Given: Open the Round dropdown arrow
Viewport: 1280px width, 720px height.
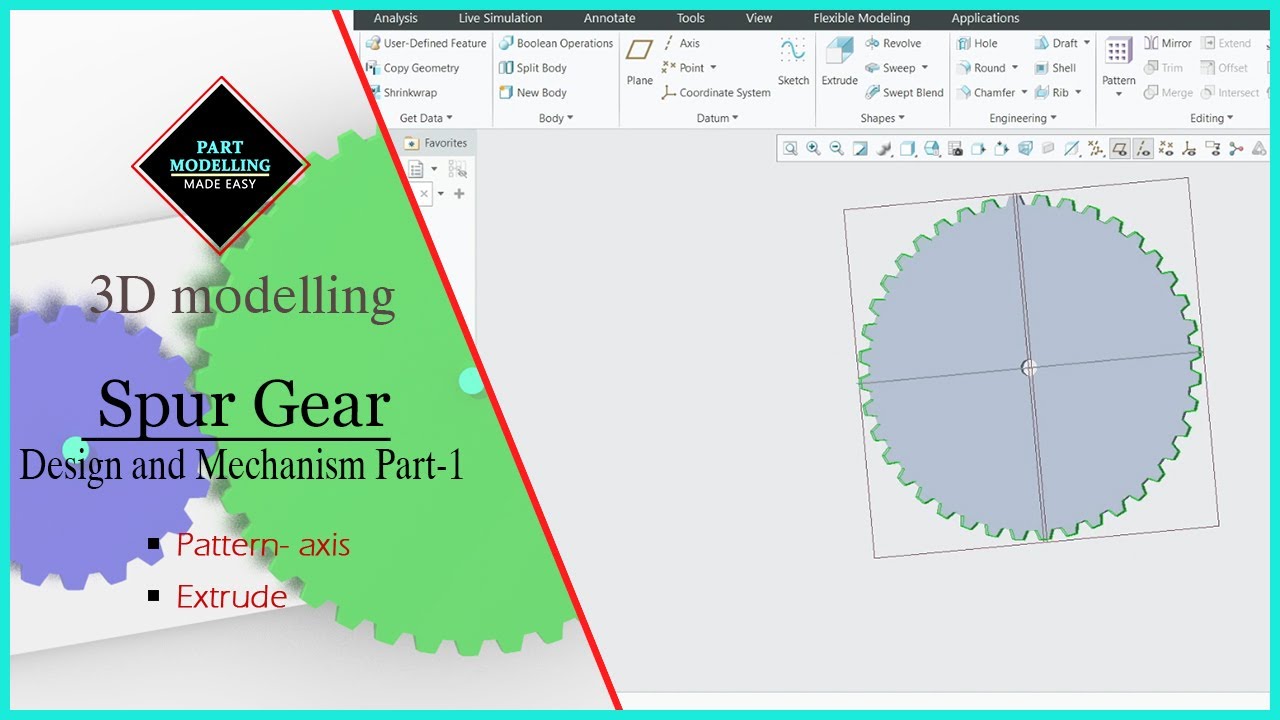Looking at the screenshot, I should coord(1015,68).
